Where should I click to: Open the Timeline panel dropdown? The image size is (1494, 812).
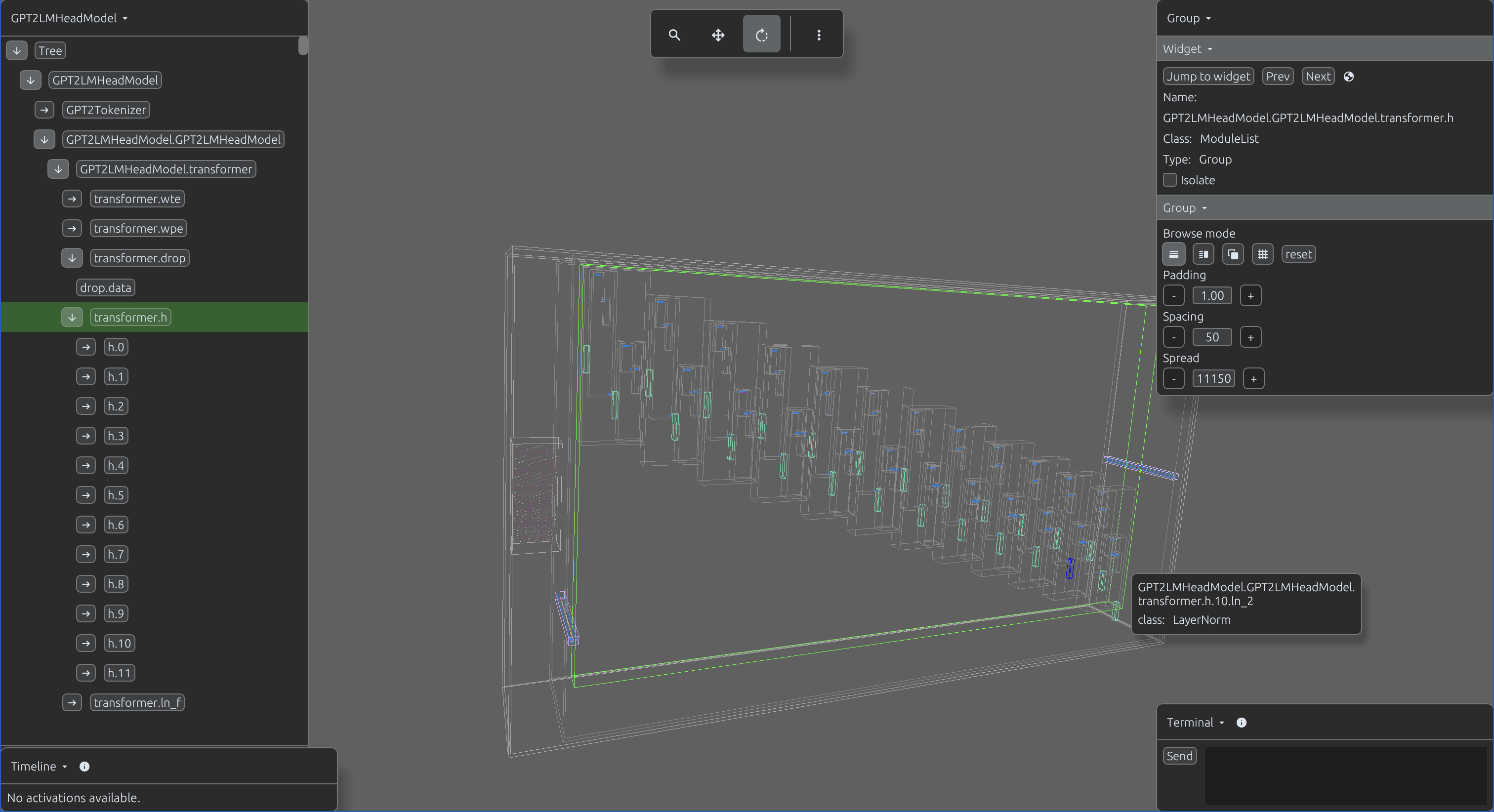pos(40,767)
